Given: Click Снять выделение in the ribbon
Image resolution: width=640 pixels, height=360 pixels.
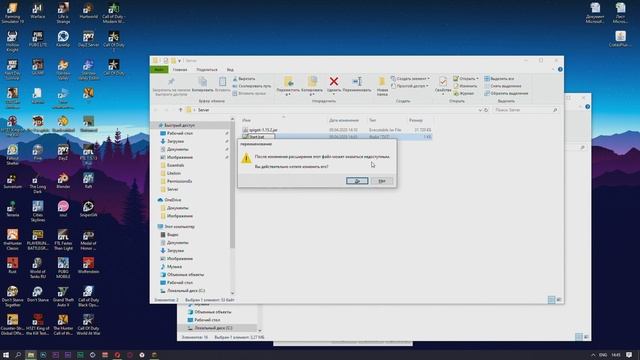Looking at the screenshot, I should click(x=503, y=86).
